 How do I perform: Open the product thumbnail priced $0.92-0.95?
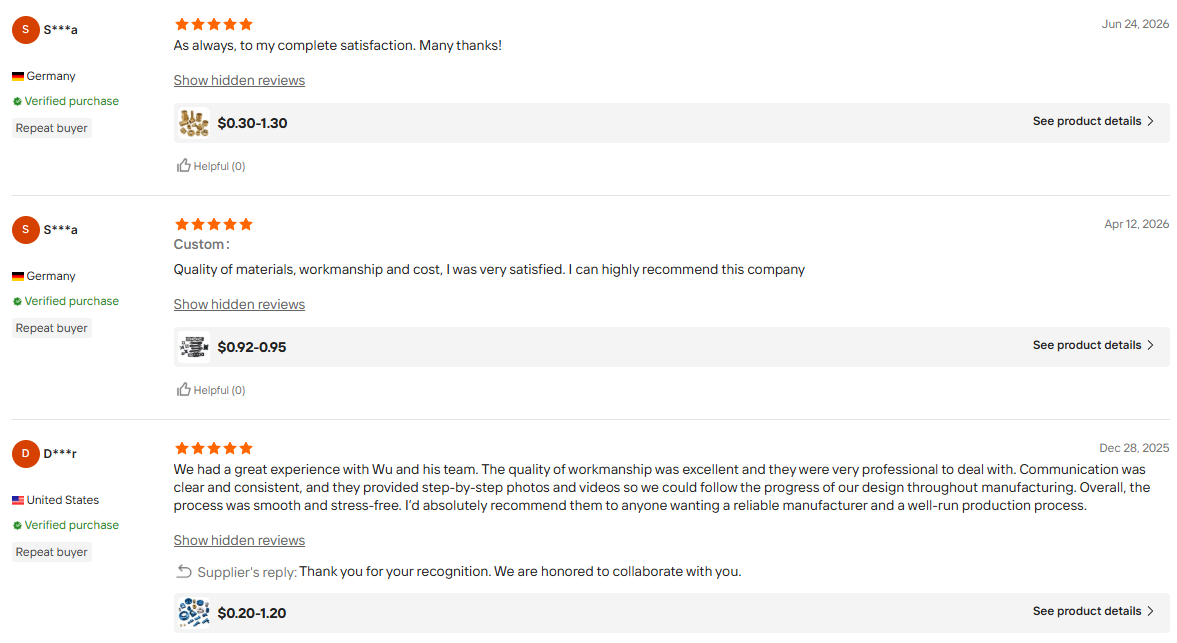pyautogui.click(x=194, y=347)
